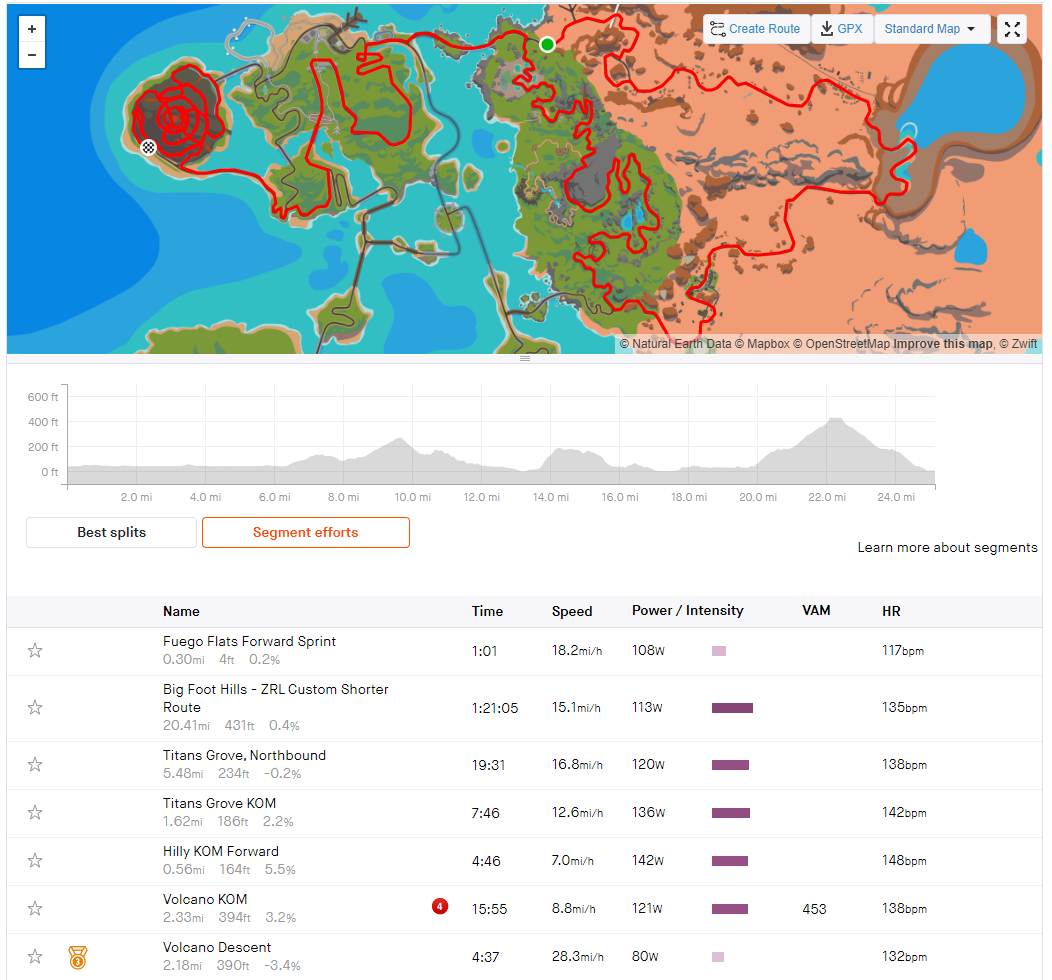This screenshot has width=1052, height=980.
Task: Download the GPX file
Action: (x=842, y=29)
